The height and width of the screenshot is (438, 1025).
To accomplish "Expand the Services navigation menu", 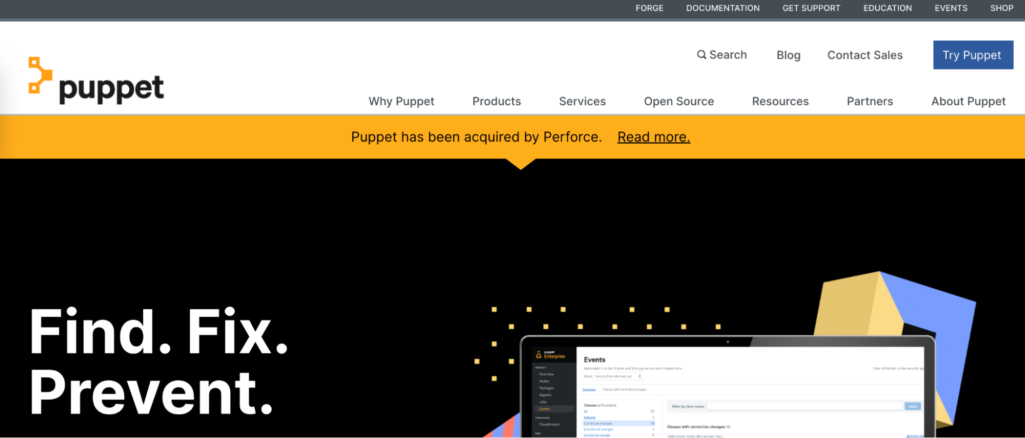I will (x=582, y=101).
